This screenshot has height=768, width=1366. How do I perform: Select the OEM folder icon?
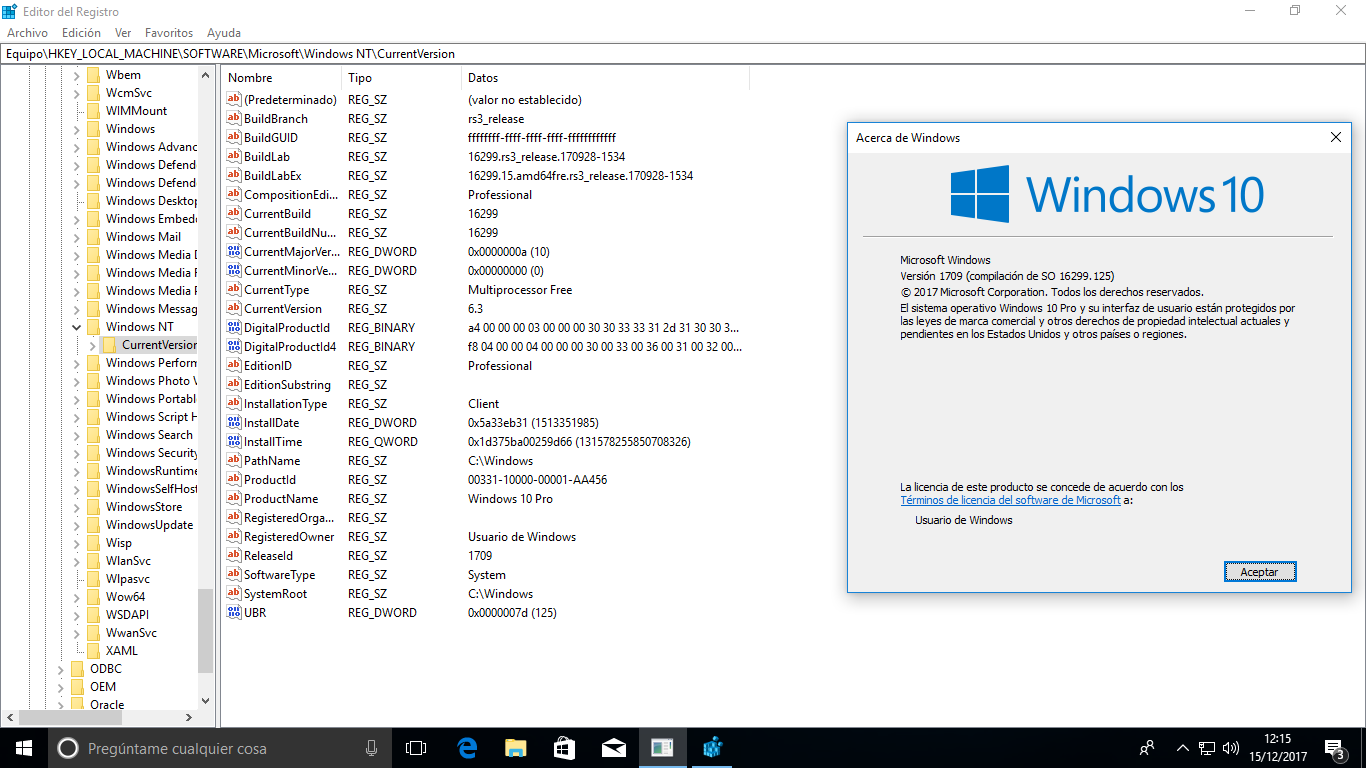pyautogui.click(x=78, y=687)
